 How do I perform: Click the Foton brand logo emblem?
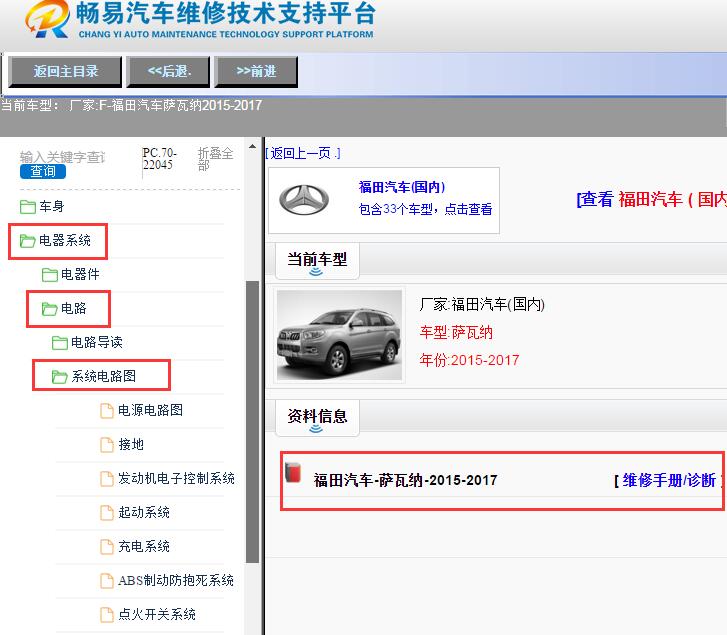[x=304, y=200]
